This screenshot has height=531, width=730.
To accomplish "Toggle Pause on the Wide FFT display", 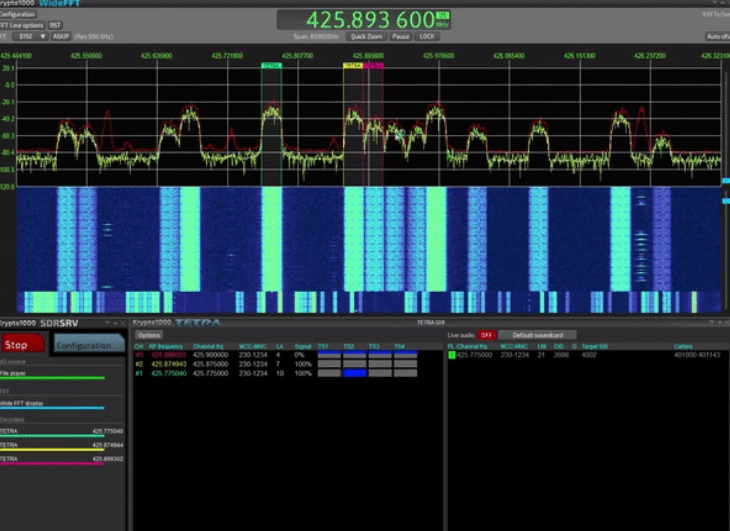I will tap(401, 36).
